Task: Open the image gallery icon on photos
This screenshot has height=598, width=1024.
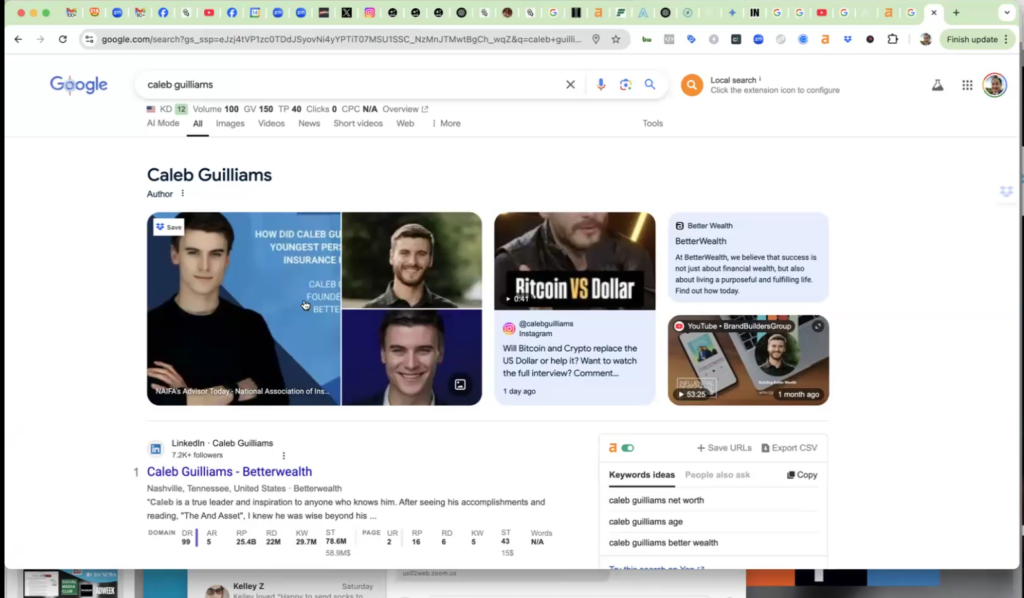Action: pyautogui.click(x=460, y=385)
